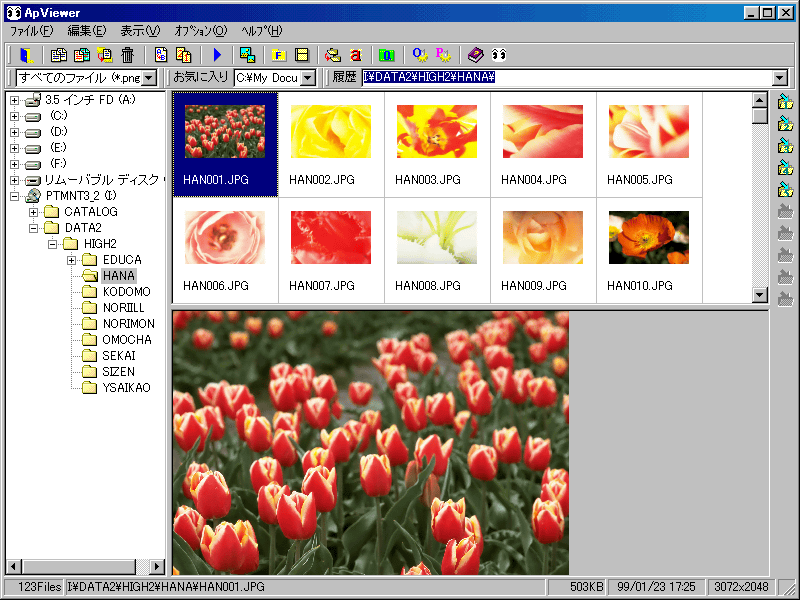Viewport: 800px width, 600px height.
Task: Click the 2-1 serial number toolbar icon
Action: (x=183, y=55)
